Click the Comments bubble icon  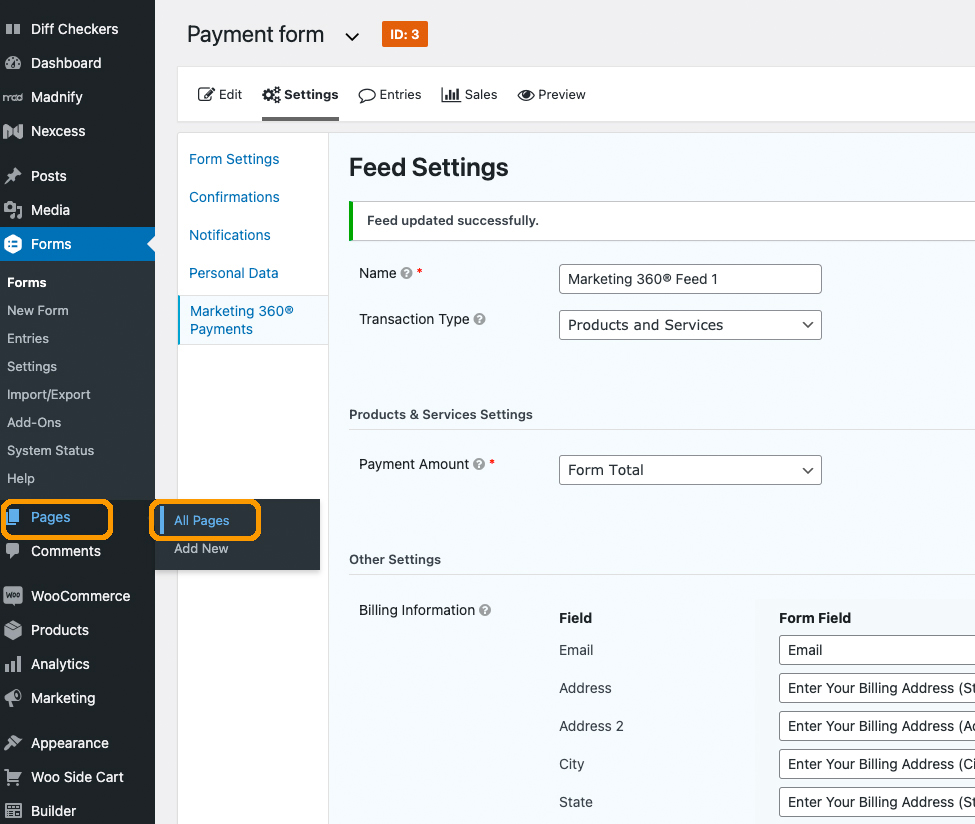13,550
